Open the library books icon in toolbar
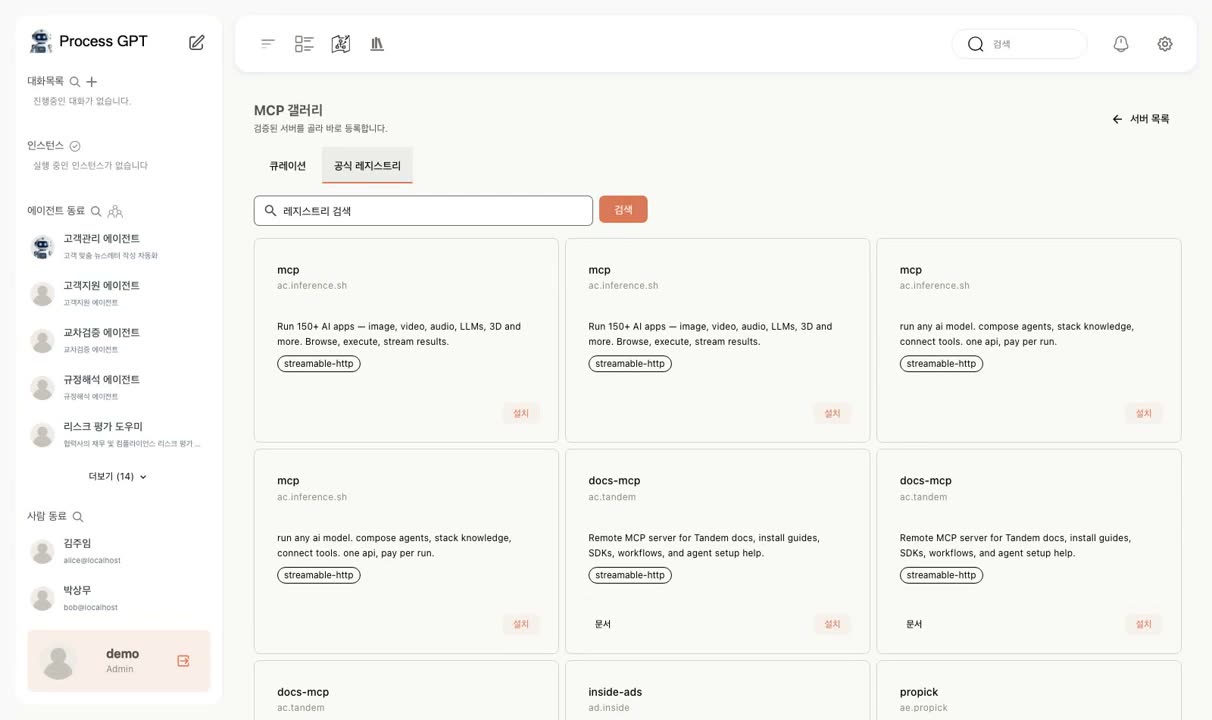This screenshot has width=1212, height=720. click(x=377, y=43)
